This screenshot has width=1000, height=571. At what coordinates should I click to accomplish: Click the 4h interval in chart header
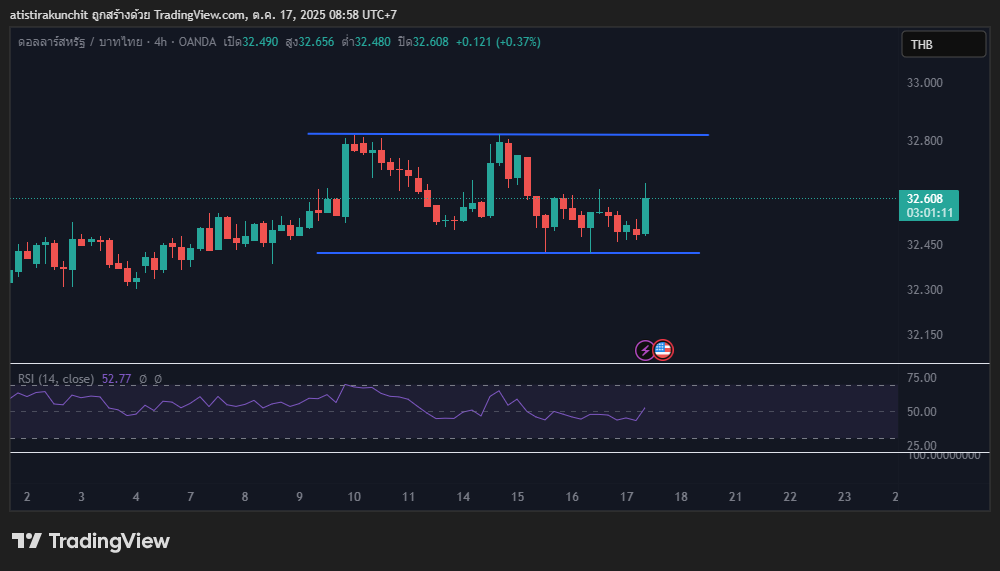point(148,42)
